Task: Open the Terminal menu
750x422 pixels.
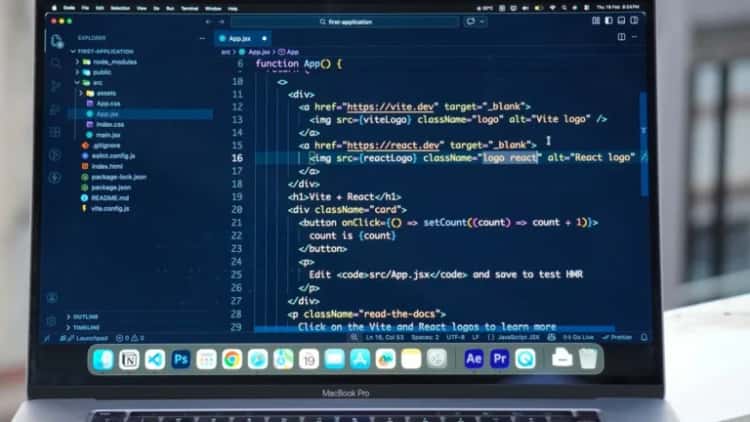Action: coord(189,8)
